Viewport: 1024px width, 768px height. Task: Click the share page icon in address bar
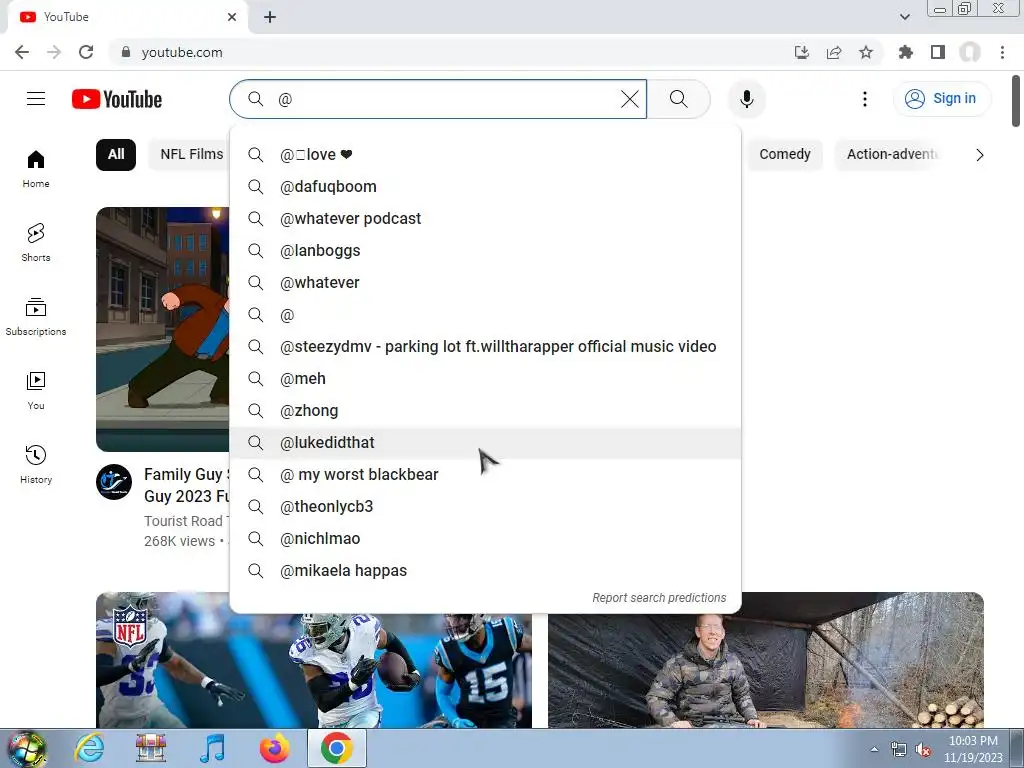coord(834,52)
